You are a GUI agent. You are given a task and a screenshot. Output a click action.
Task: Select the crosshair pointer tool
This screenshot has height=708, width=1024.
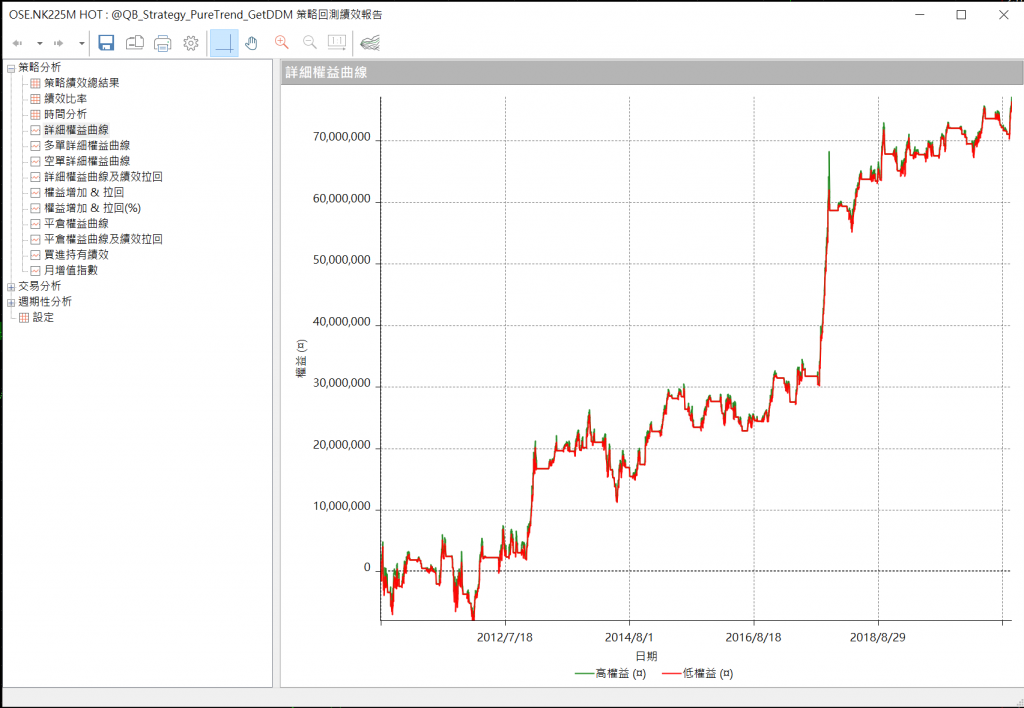[224, 43]
